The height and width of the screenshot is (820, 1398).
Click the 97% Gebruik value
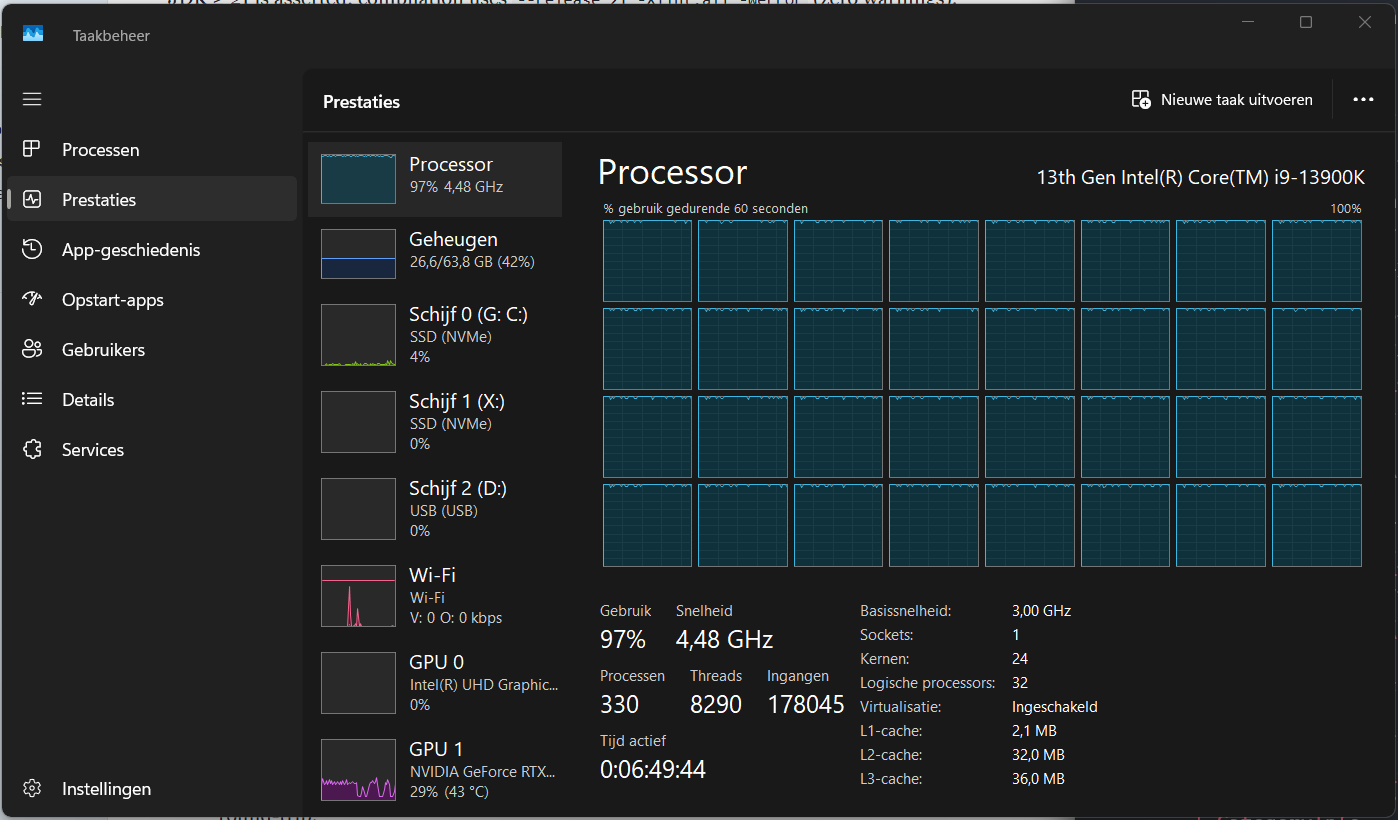(x=623, y=640)
